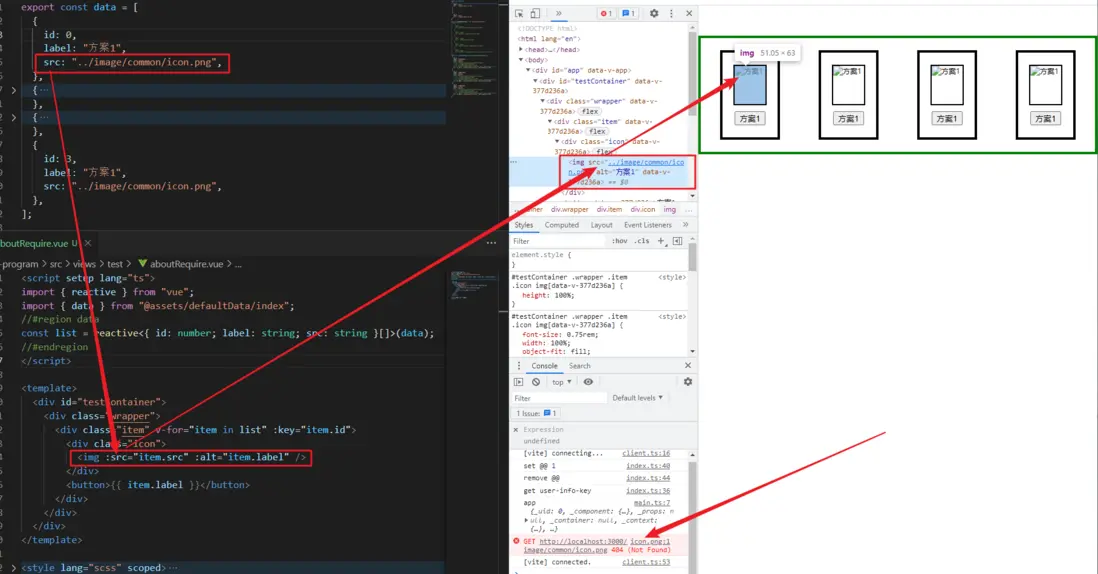Close the DevTools panel

coord(689,13)
